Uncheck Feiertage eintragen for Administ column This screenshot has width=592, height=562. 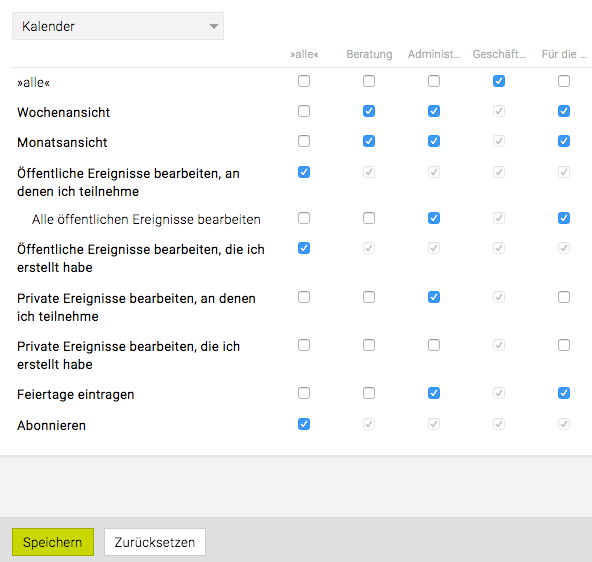434,393
